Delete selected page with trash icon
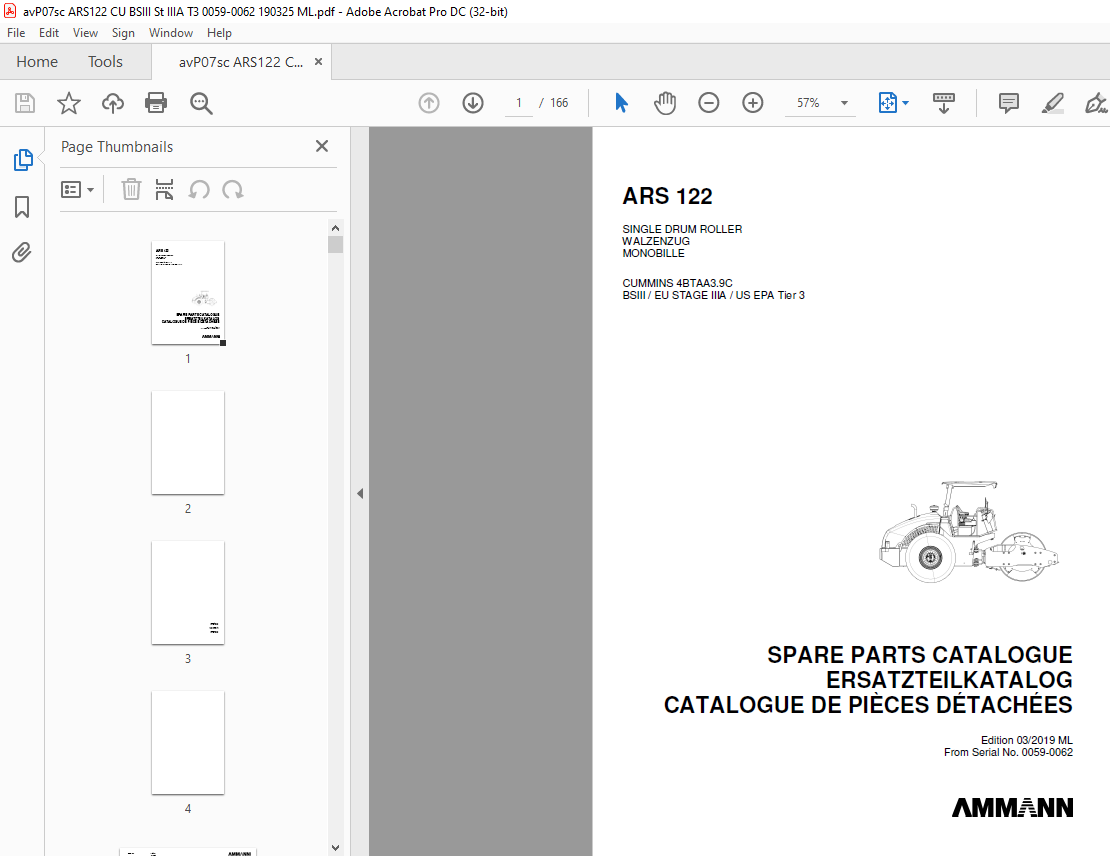 coord(131,190)
